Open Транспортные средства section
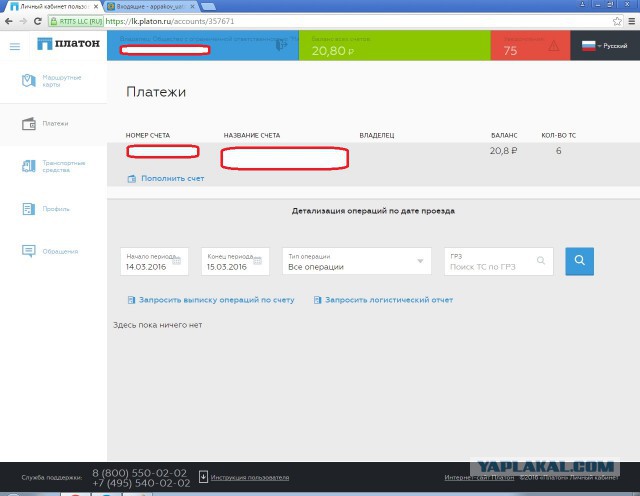 pos(53,166)
